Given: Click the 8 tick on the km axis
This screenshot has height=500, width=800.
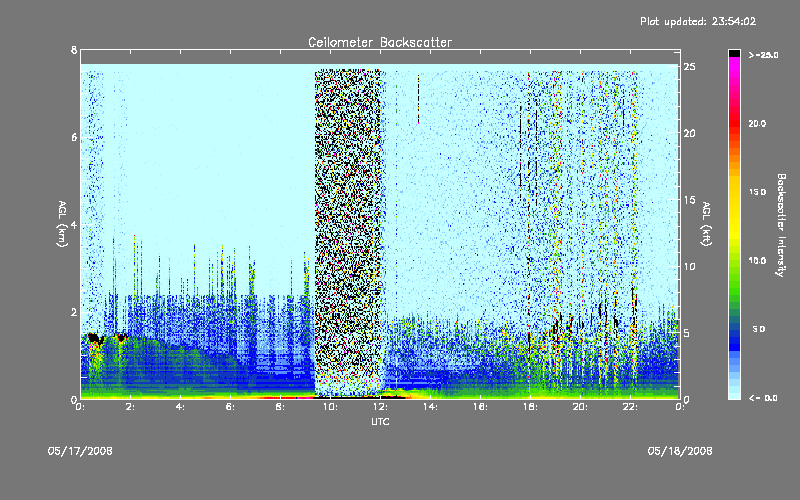Looking at the screenshot, I should pyautogui.click(x=74, y=50).
